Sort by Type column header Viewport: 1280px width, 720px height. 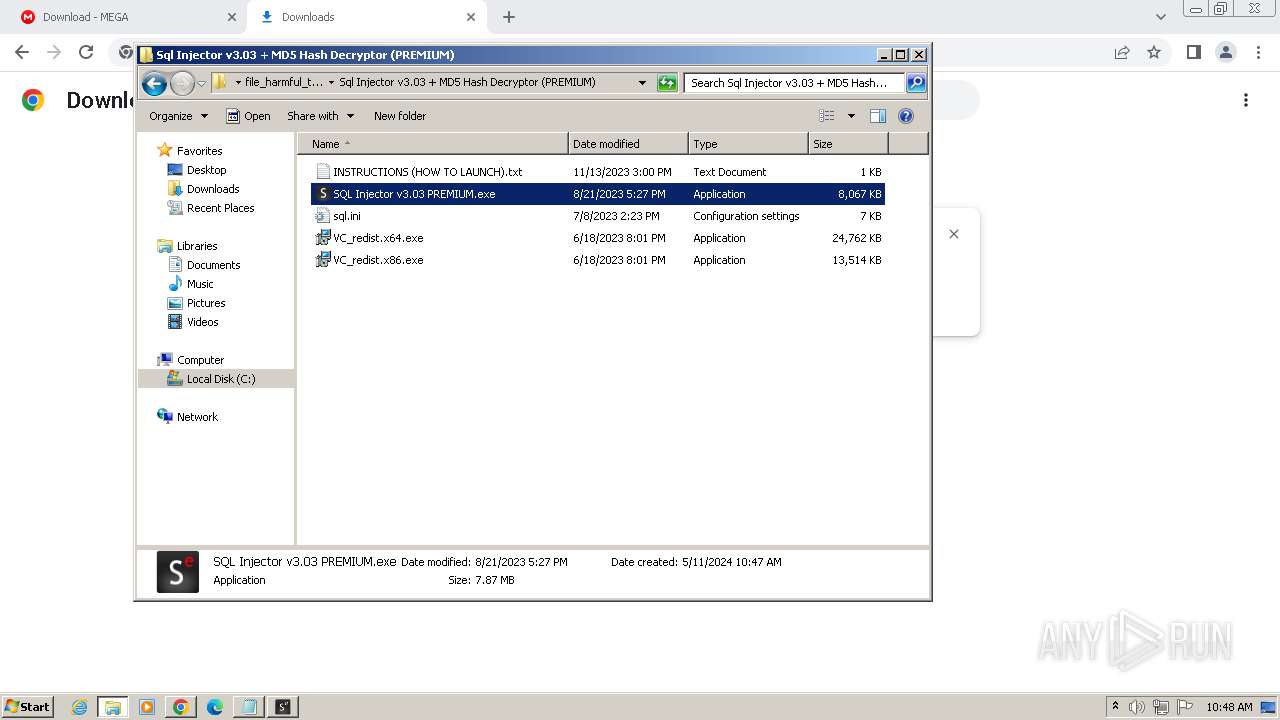(x=748, y=144)
